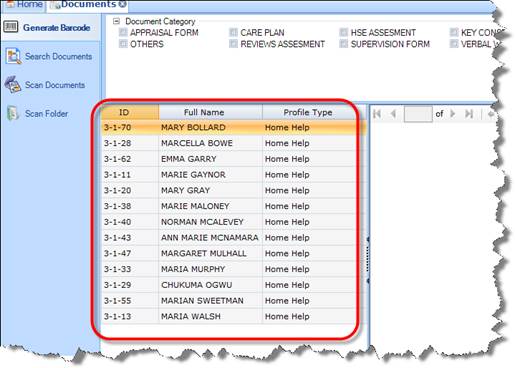This screenshot has height=368, width=515.
Task: Click ID cell 3-1-47
Action: tap(130, 253)
